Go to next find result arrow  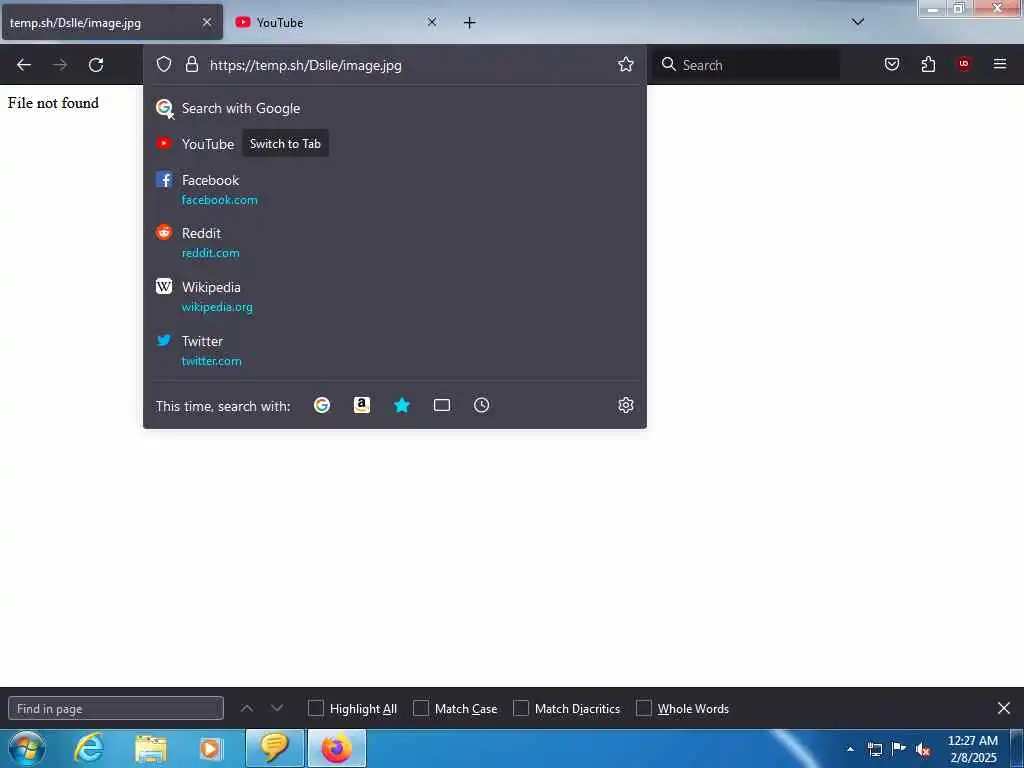277,708
